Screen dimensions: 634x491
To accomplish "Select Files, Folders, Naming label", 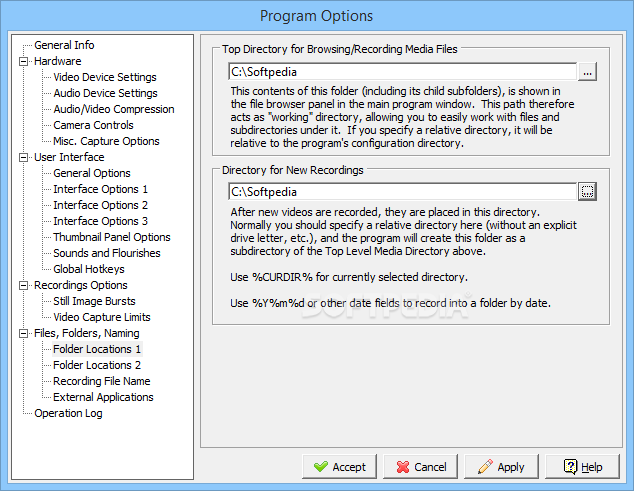I will (x=87, y=333).
